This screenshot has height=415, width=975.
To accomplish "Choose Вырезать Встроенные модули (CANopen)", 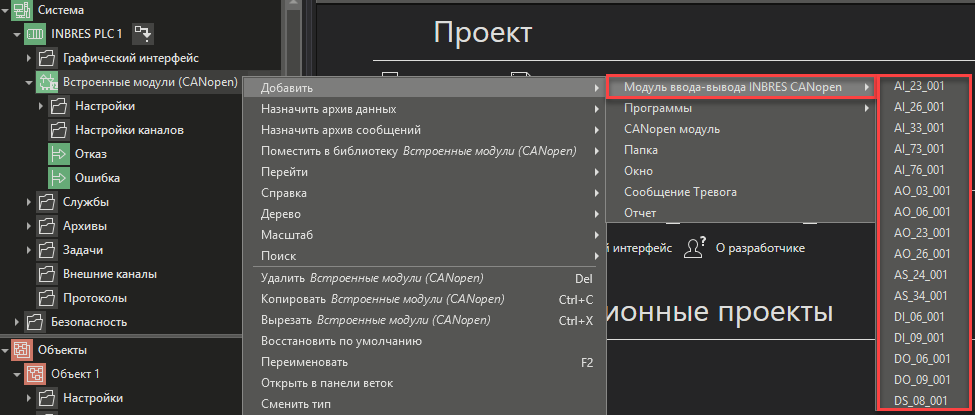I will (x=424, y=320).
